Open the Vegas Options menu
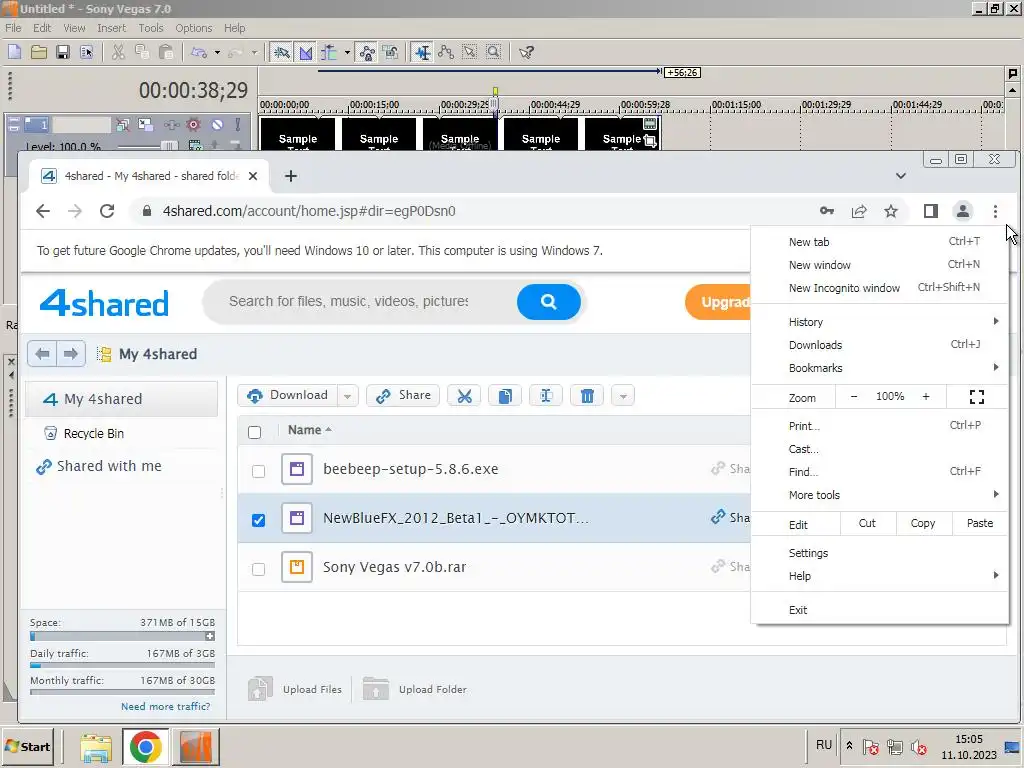 (x=193, y=28)
